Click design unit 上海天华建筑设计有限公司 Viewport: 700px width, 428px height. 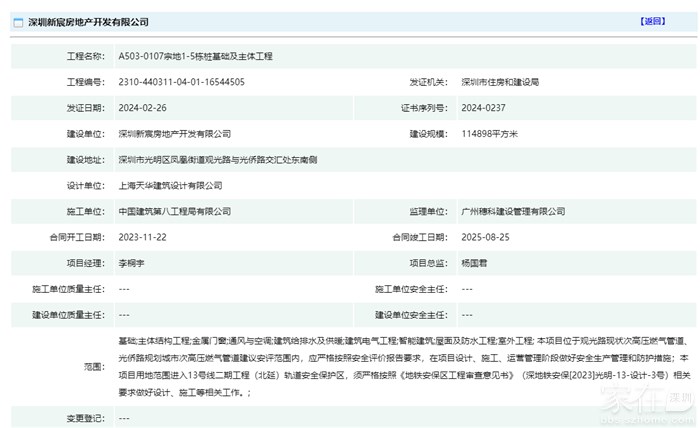(170, 185)
